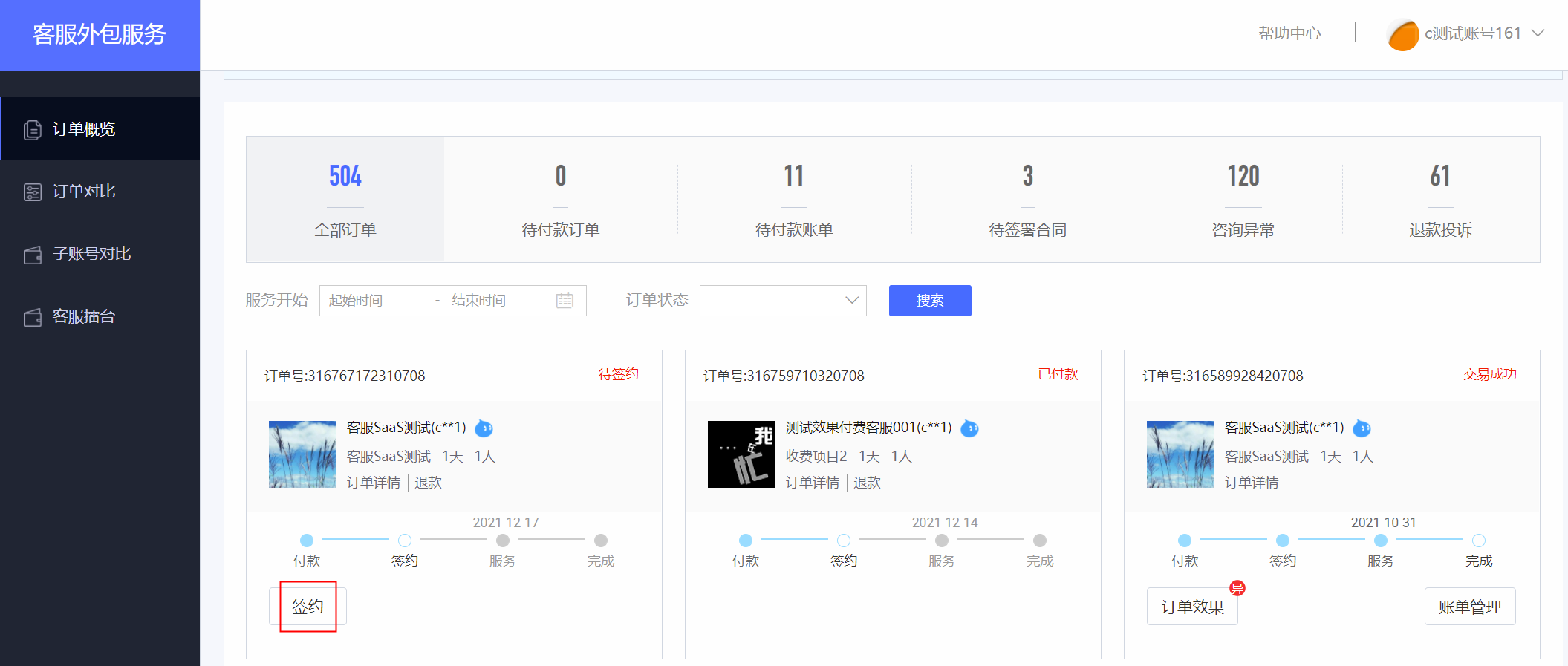
Task: Click the 账单管理 button
Action: coord(1470,607)
